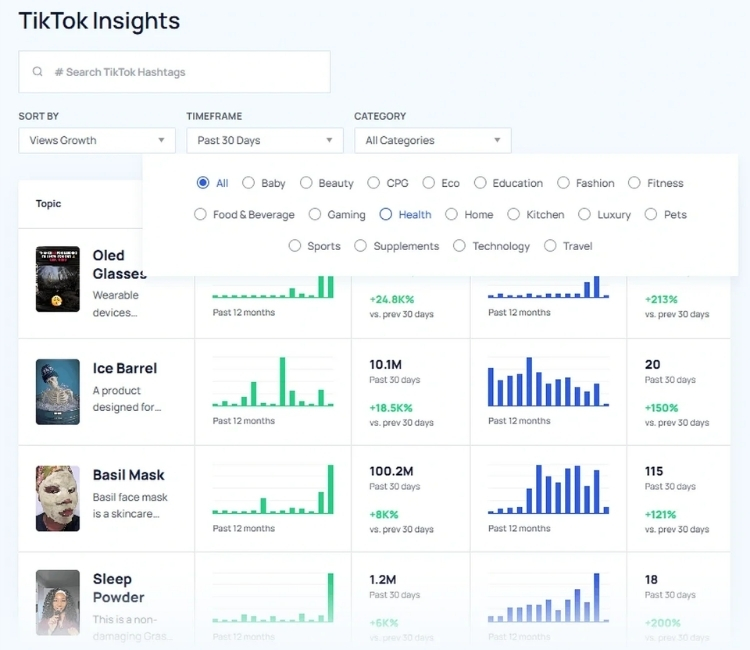Click the search magnifier icon
The width and height of the screenshot is (750, 650).
pos(37,72)
